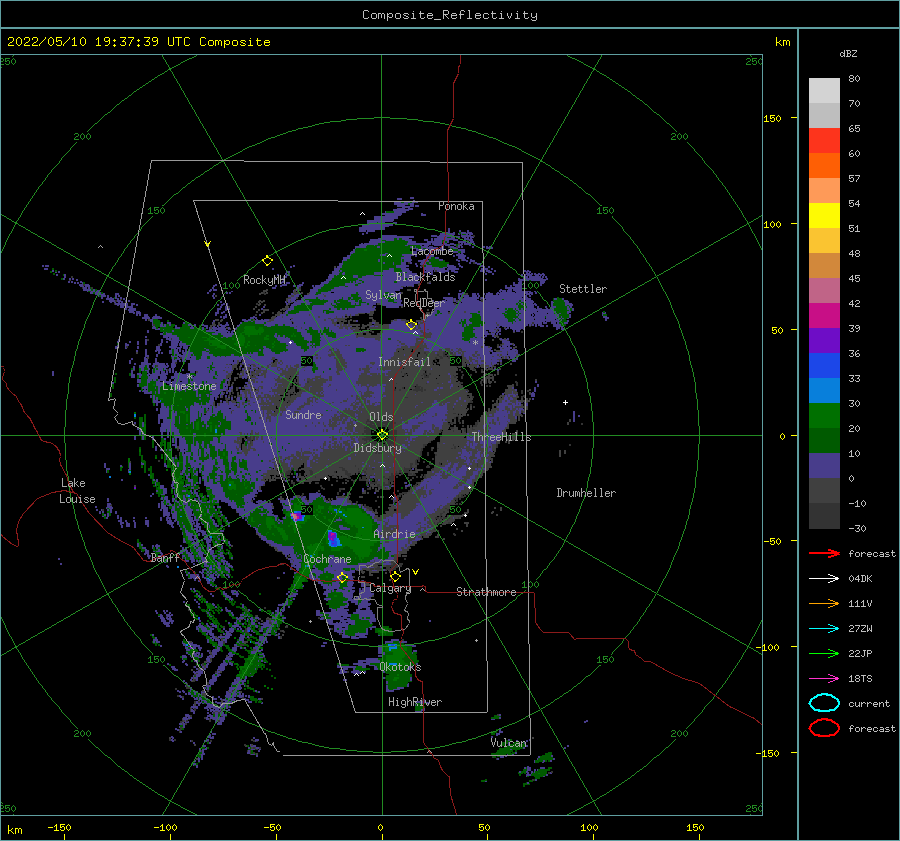This screenshot has width=900, height=841.
Task: Select the orange 111V arrow icon
Action: coord(824,603)
